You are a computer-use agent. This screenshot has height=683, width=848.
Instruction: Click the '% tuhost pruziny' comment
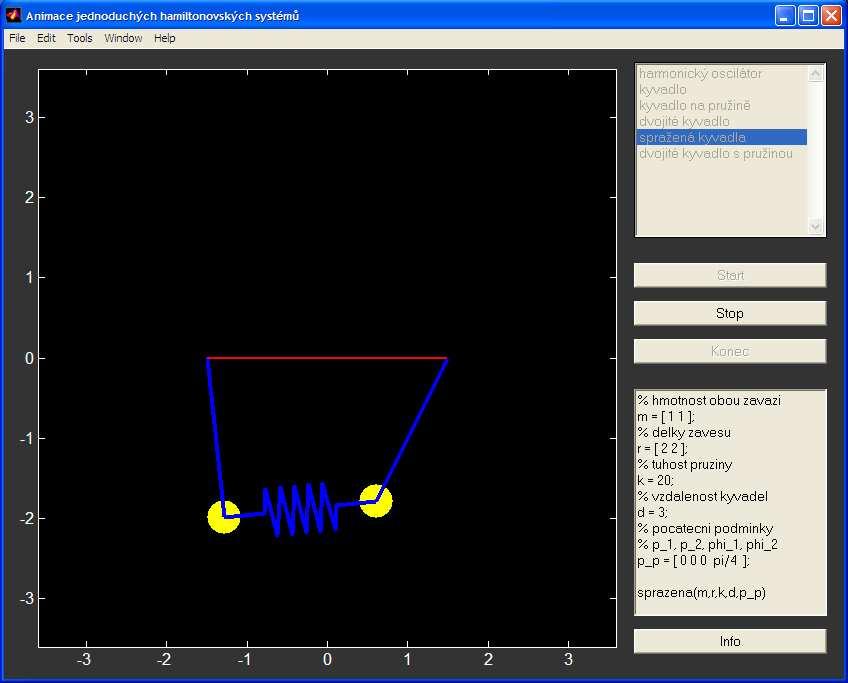click(x=685, y=465)
